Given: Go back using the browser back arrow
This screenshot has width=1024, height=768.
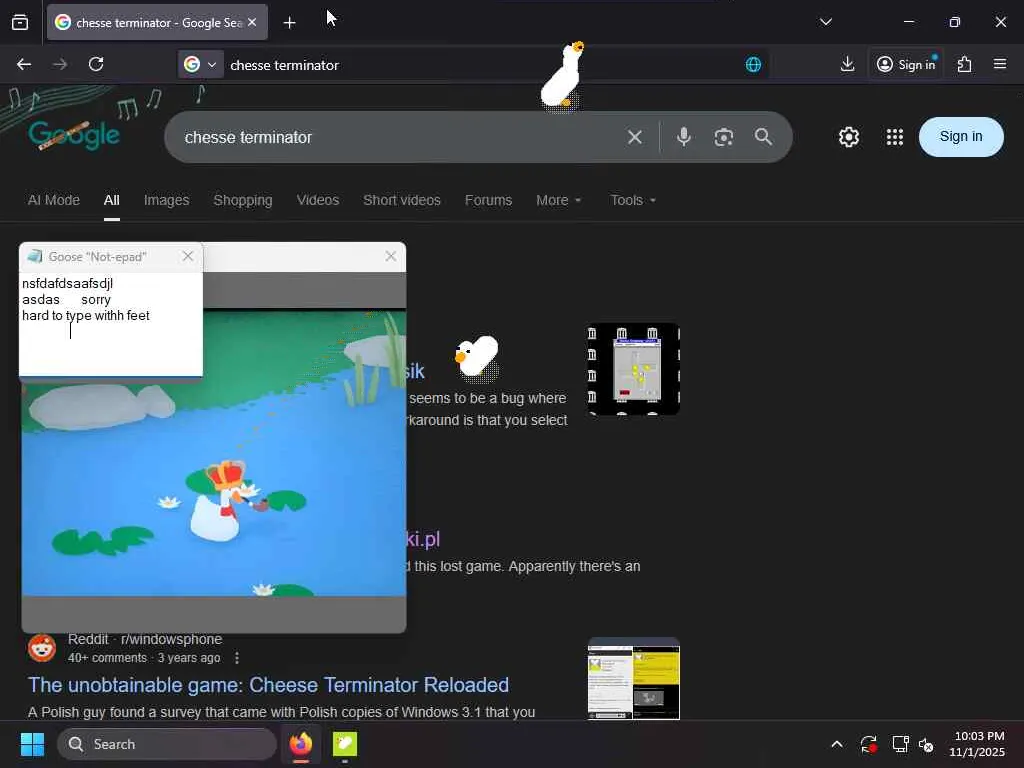Looking at the screenshot, I should tap(24, 64).
